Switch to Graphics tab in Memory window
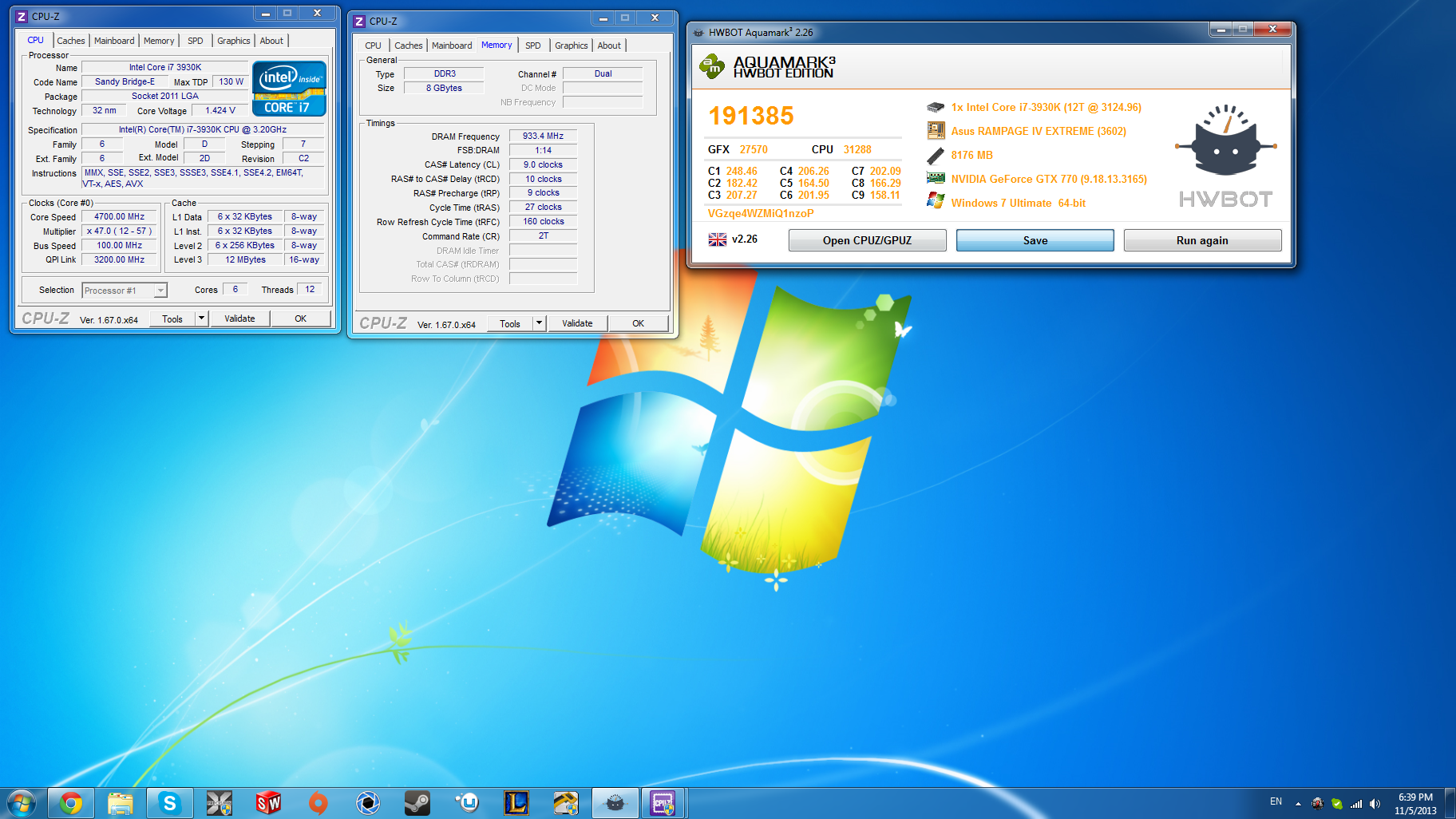The image size is (1456, 819). click(572, 45)
